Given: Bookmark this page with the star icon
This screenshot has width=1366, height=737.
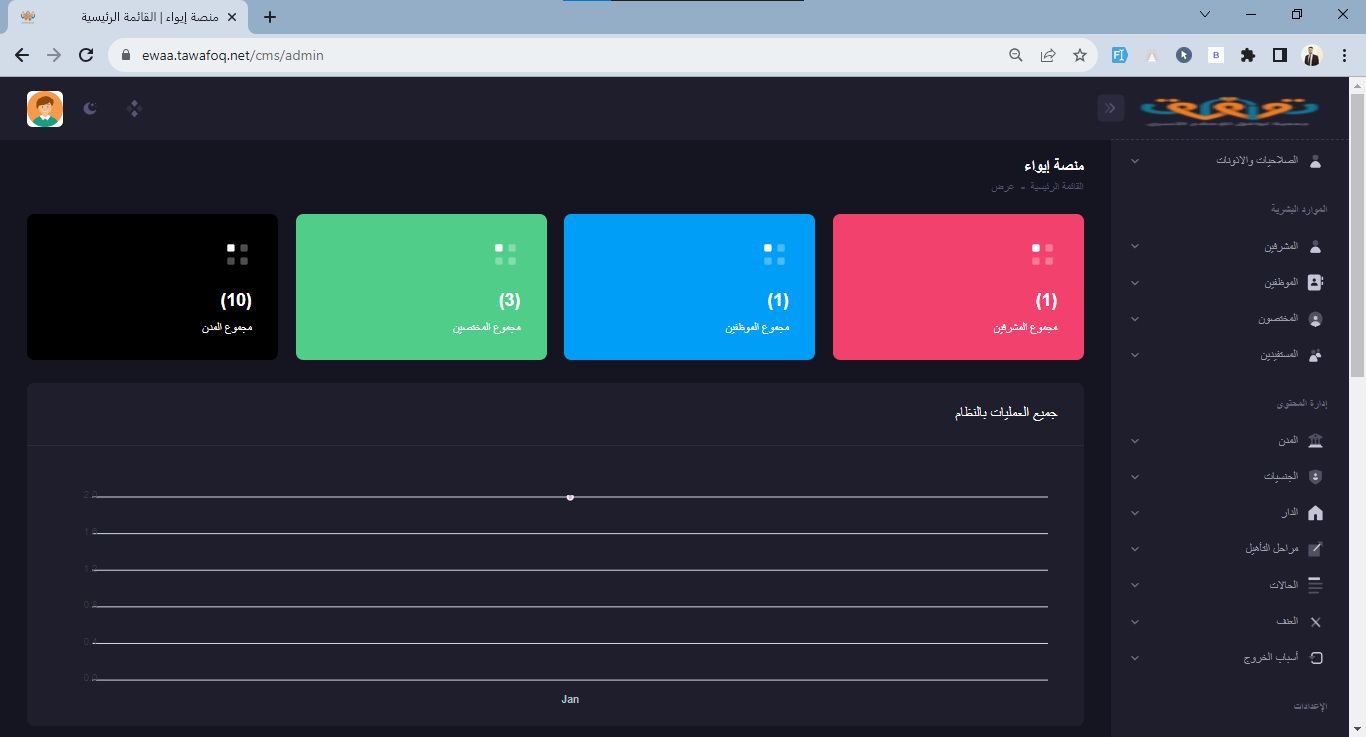Looking at the screenshot, I should pyautogui.click(x=1079, y=56).
